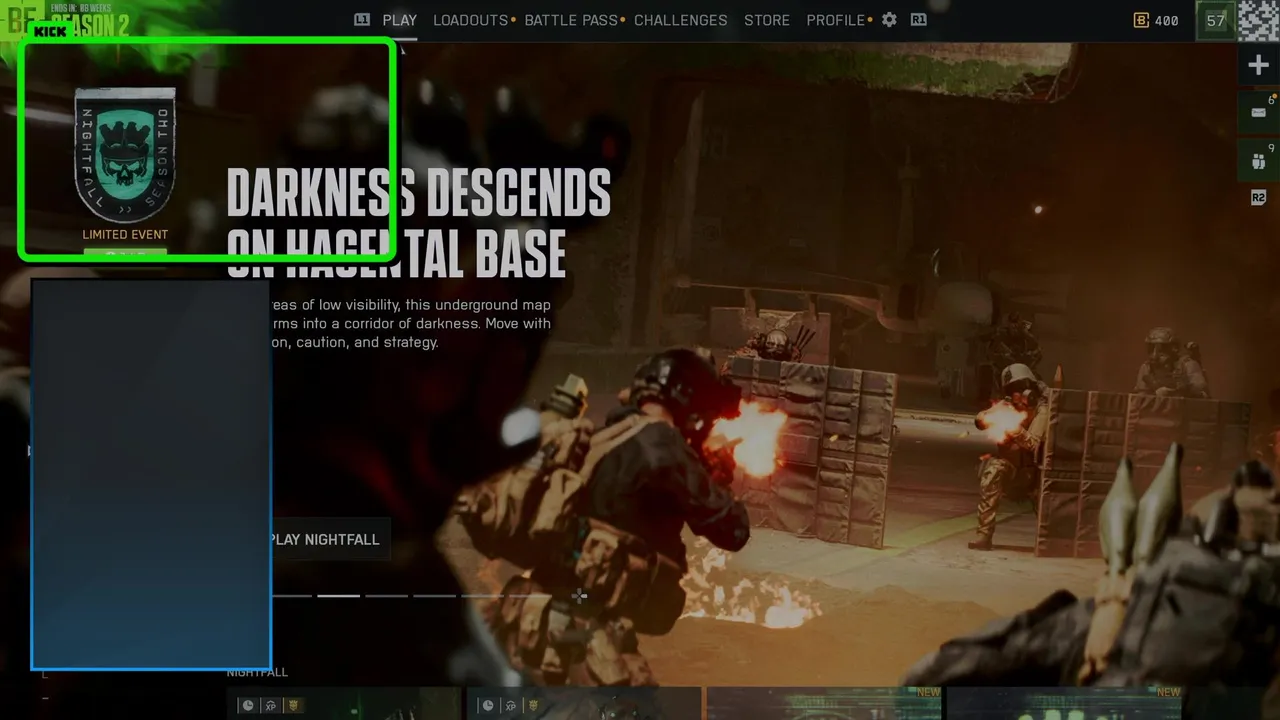Click the gold badge icon on first Nightfall card
Image resolution: width=1280 pixels, height=720 pixels.
tap(294, 706)
